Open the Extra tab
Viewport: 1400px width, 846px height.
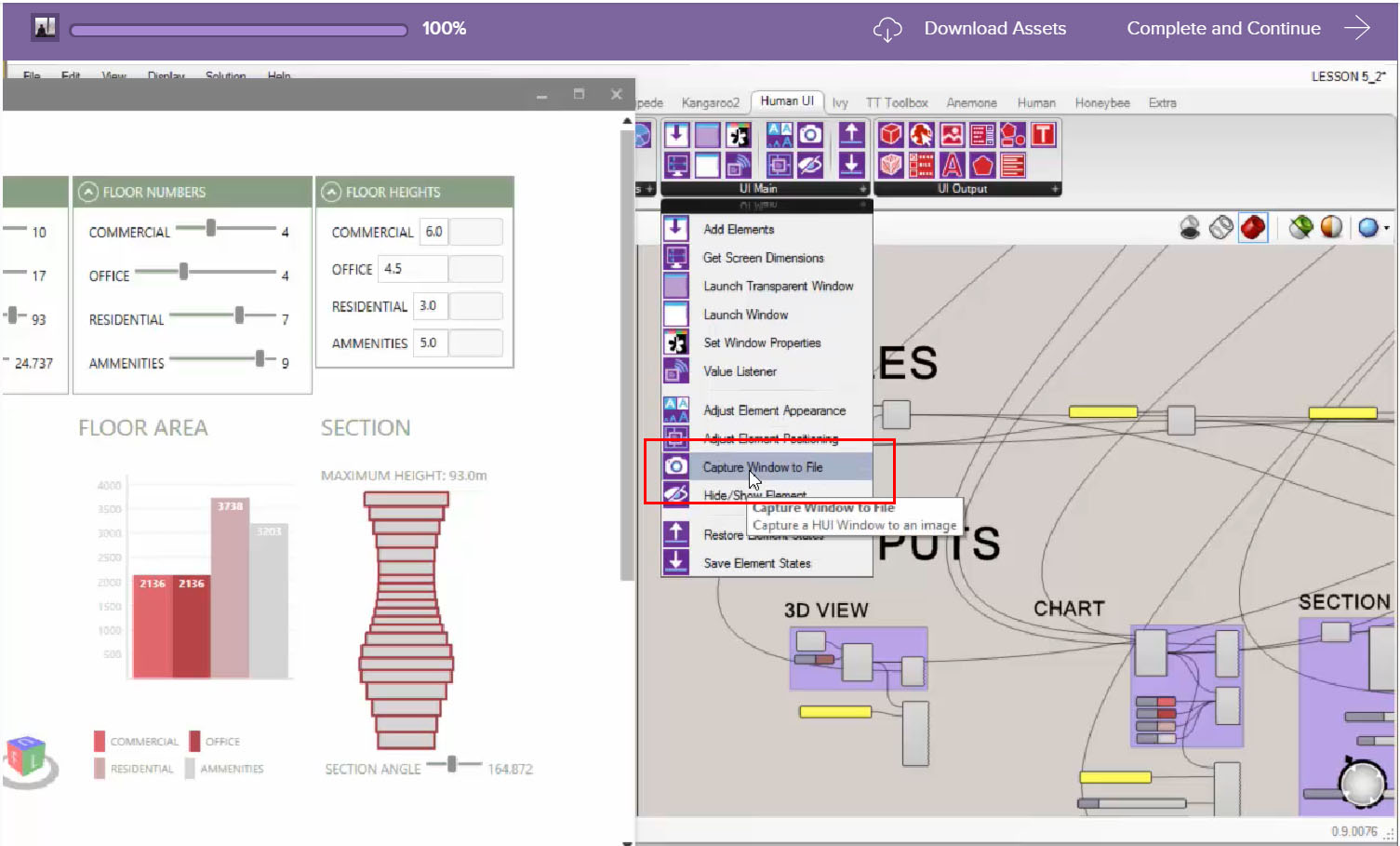click(x=1162, y=102)
